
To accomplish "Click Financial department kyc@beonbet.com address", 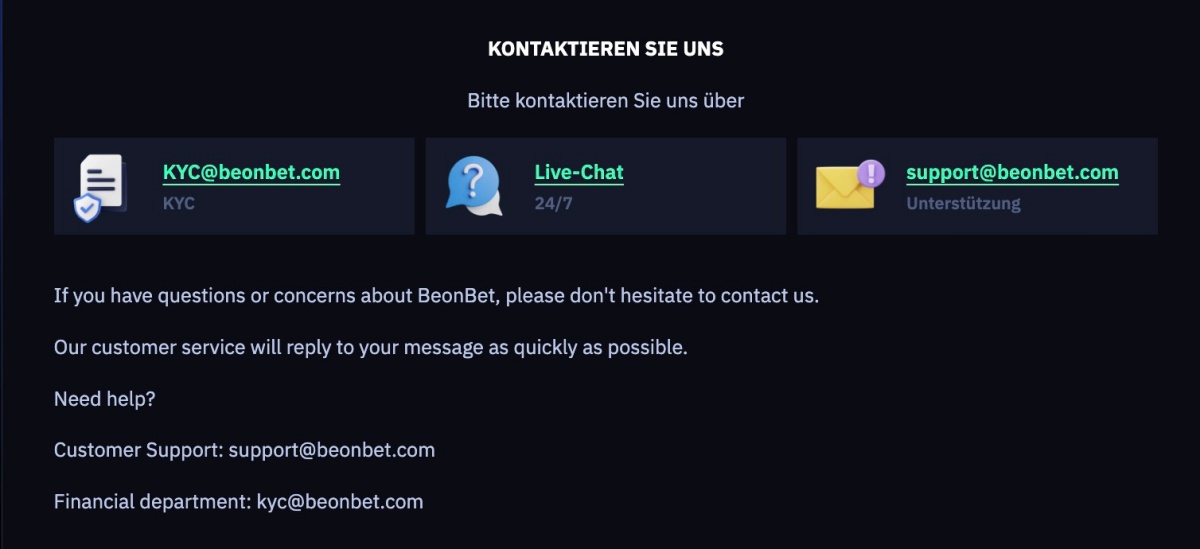I will (340, 501).
